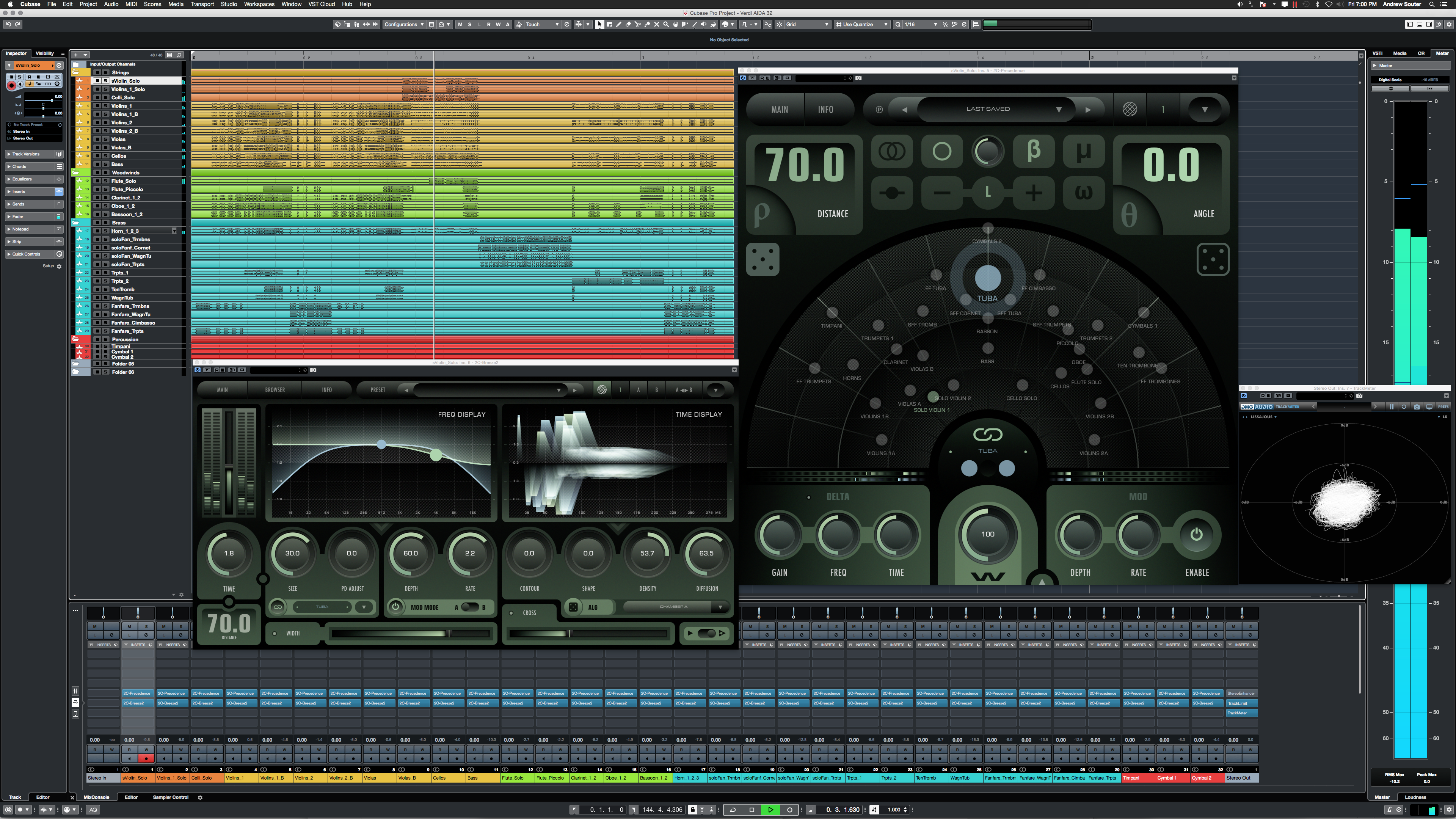Select the Zoom magnifier tool

pos(667,24)
